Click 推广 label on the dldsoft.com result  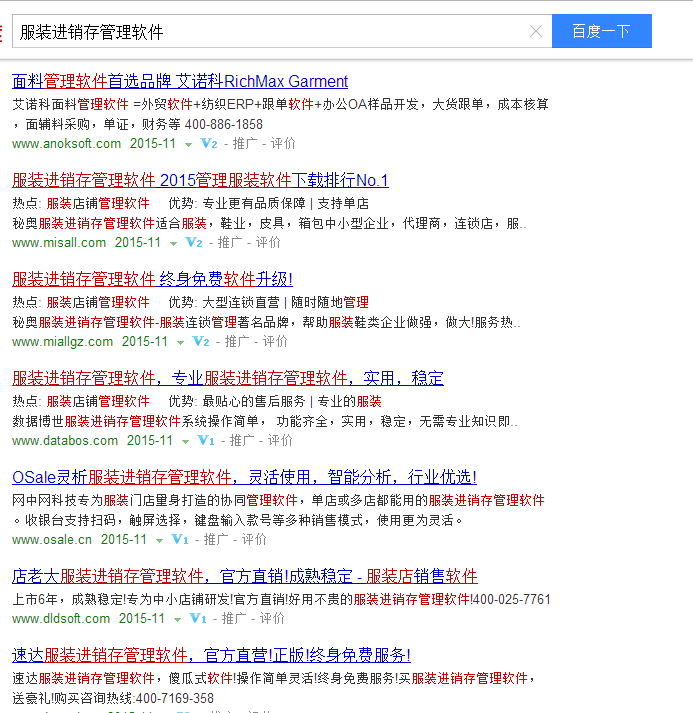click(x=234, y=618)
